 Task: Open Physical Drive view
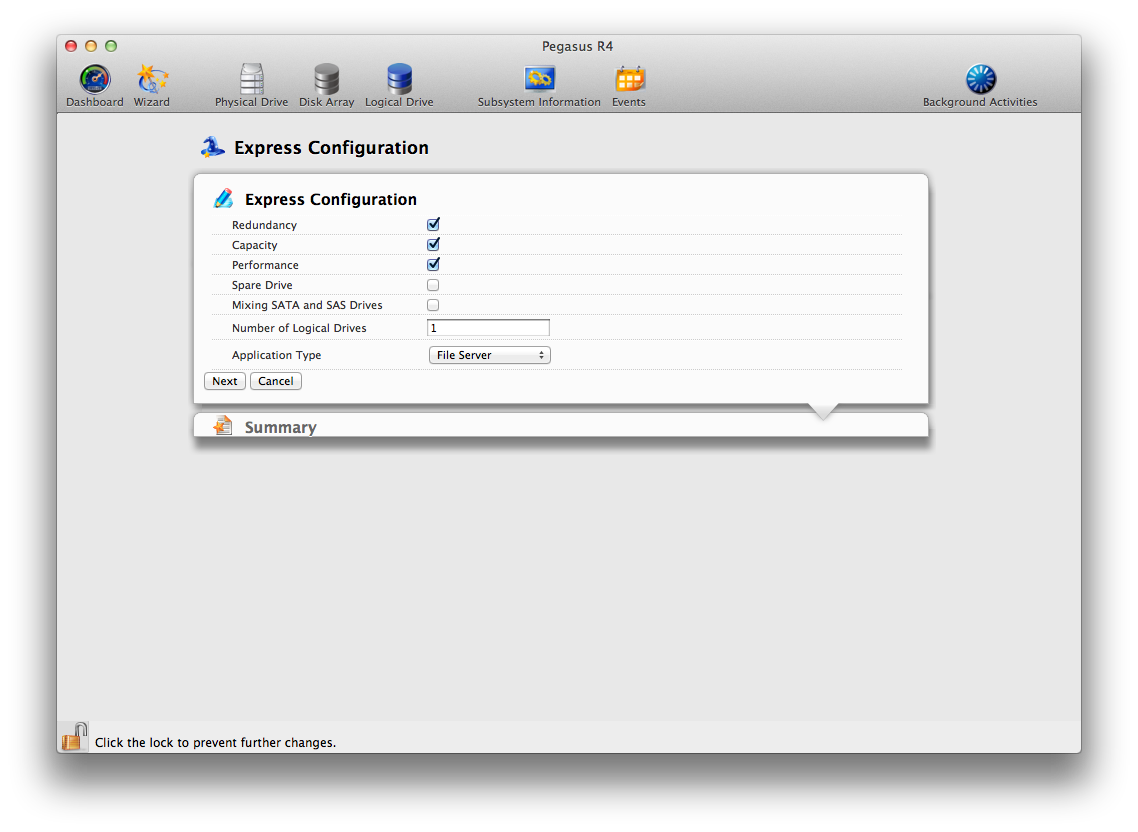251,80
